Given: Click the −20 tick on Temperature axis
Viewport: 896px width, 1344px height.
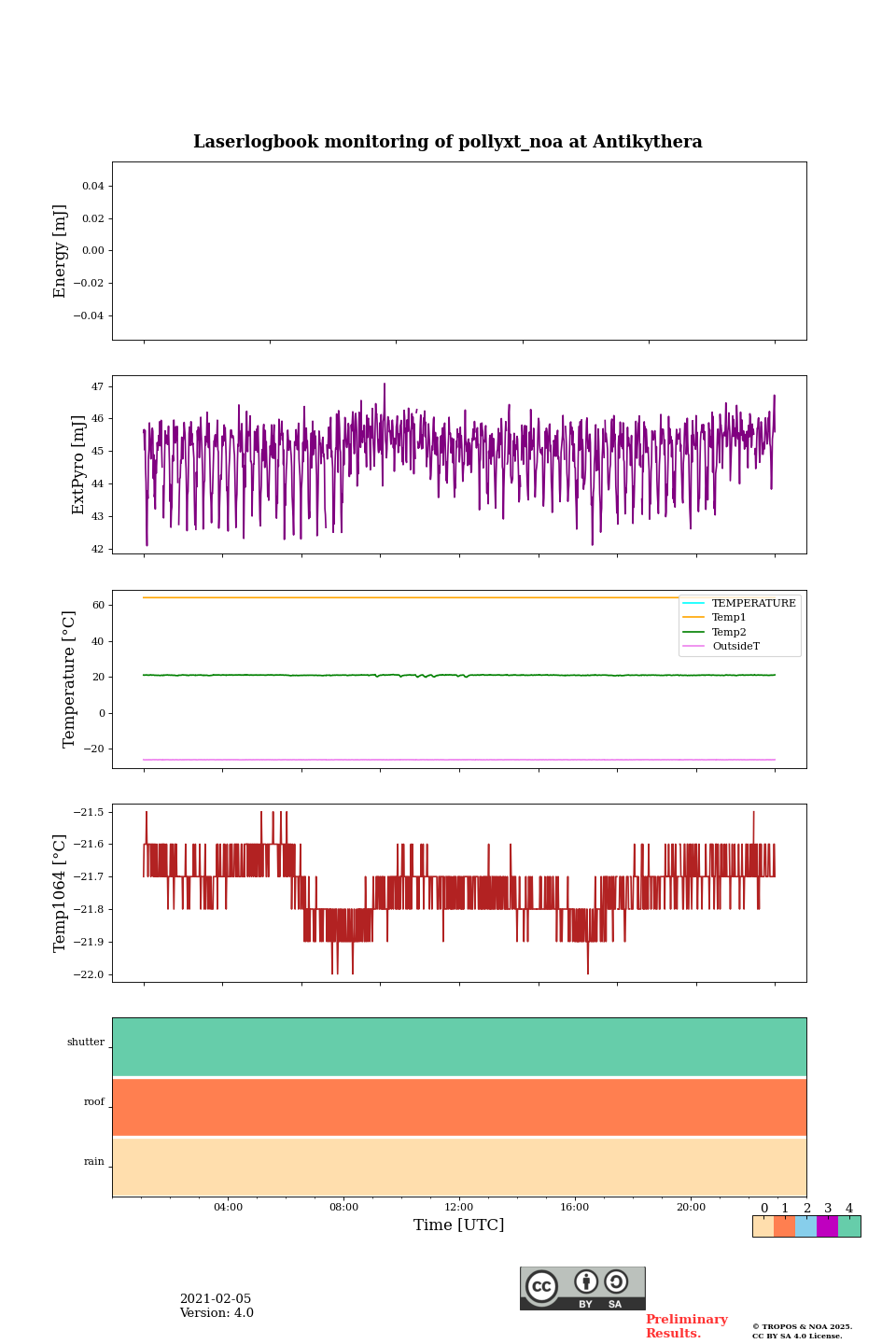Looking at the screenshot, I should [x=94, y=749].
